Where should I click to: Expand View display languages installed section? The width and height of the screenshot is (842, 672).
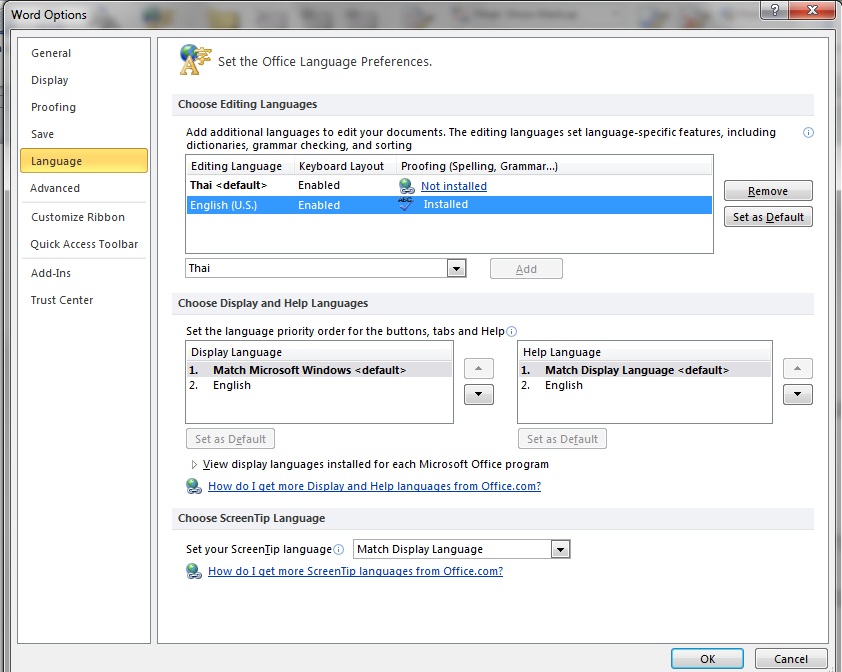(x=194, y=465)
